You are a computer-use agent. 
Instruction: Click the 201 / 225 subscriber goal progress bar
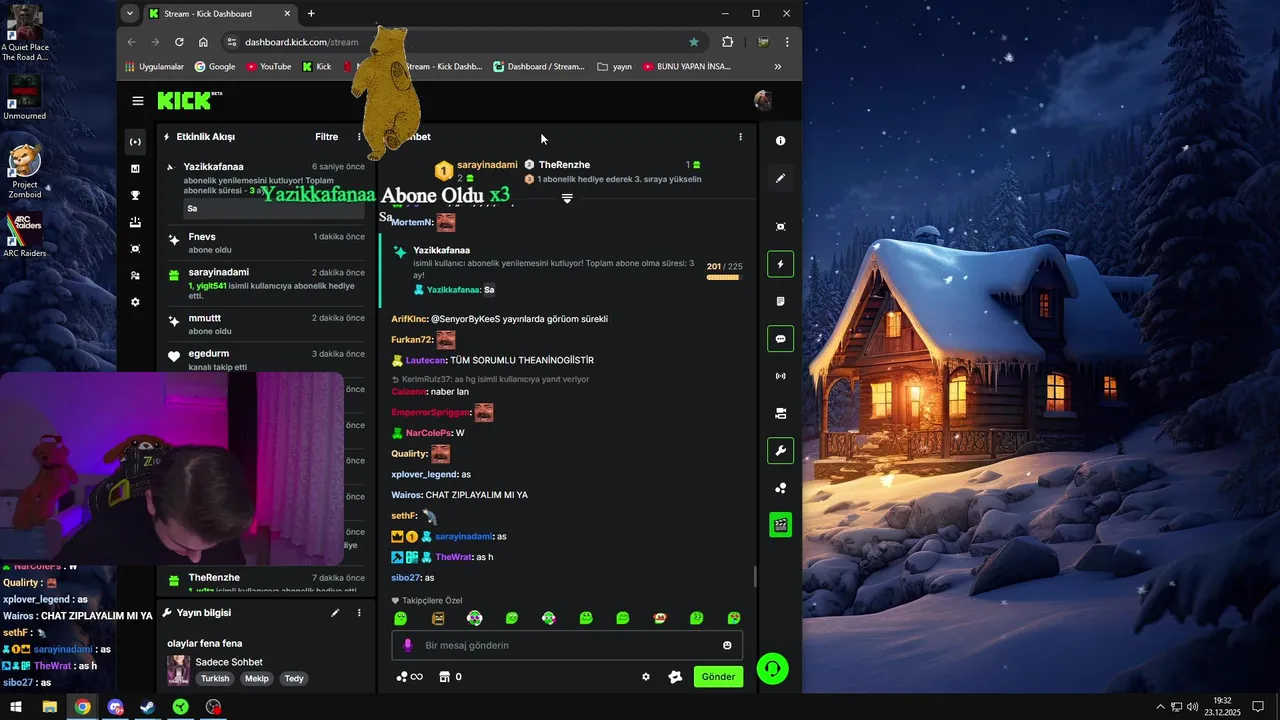[x=724, y=277]
